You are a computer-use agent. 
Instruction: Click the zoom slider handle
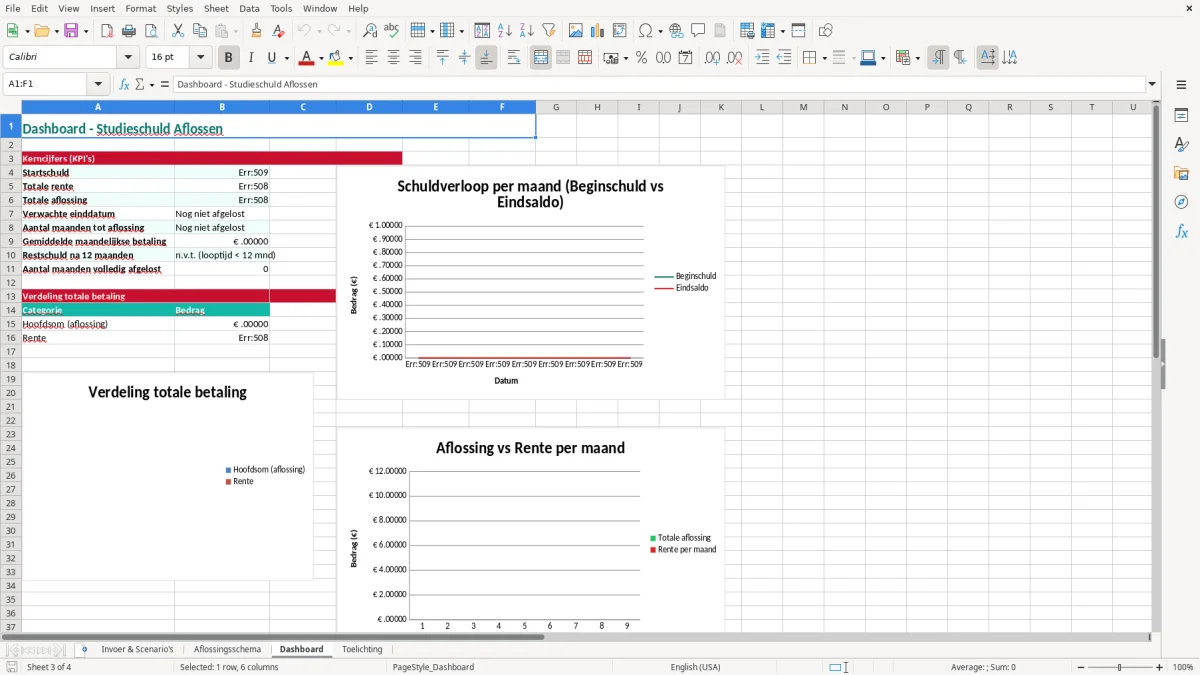coord(1120,667)
